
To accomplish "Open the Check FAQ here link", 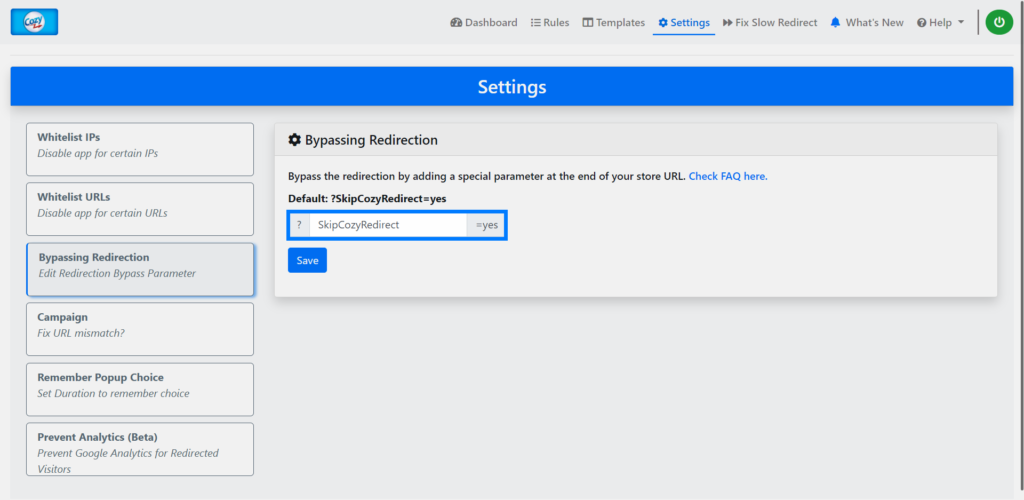I will coord(728,176).
